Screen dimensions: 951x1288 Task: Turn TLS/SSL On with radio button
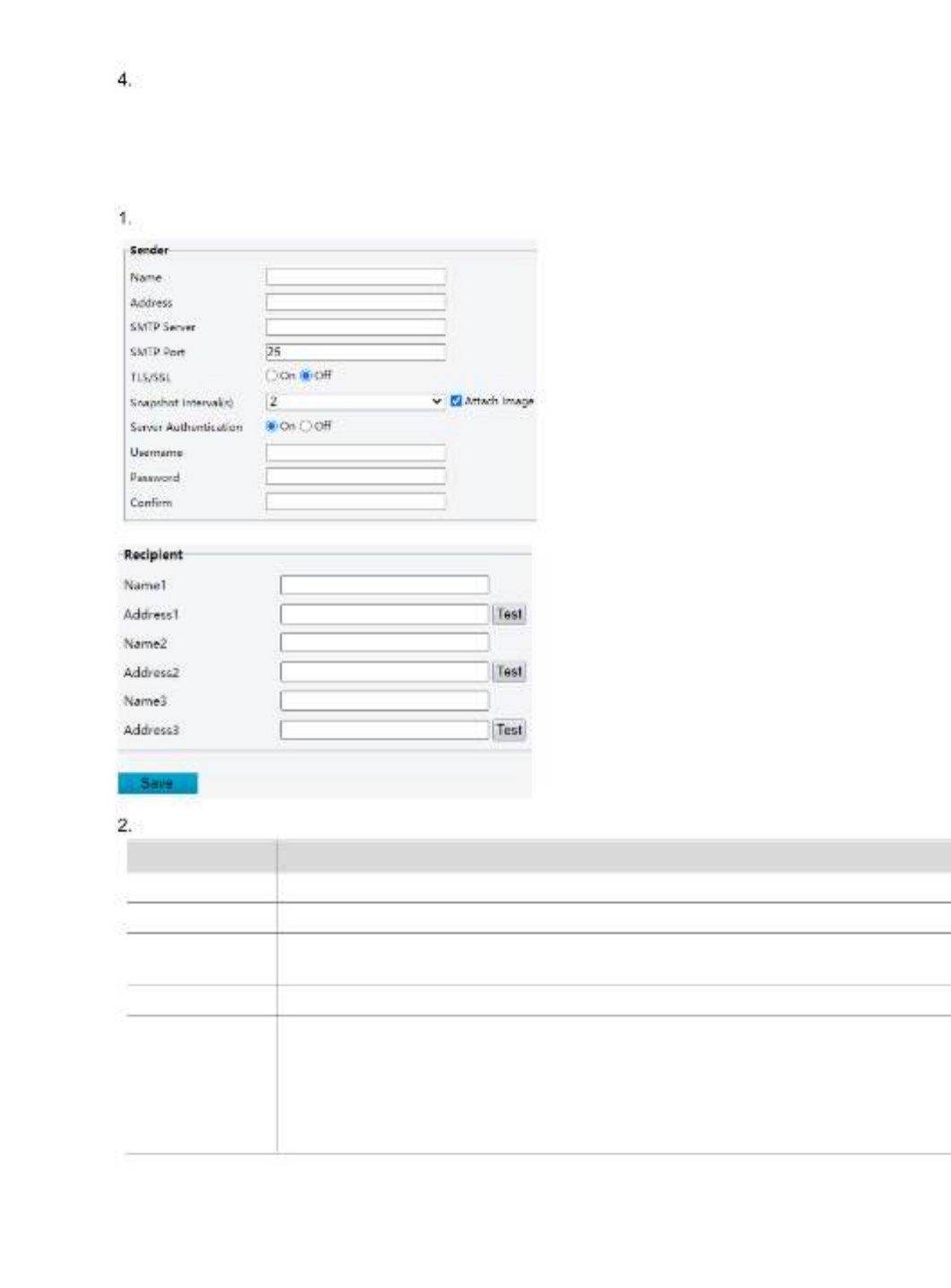272,376
